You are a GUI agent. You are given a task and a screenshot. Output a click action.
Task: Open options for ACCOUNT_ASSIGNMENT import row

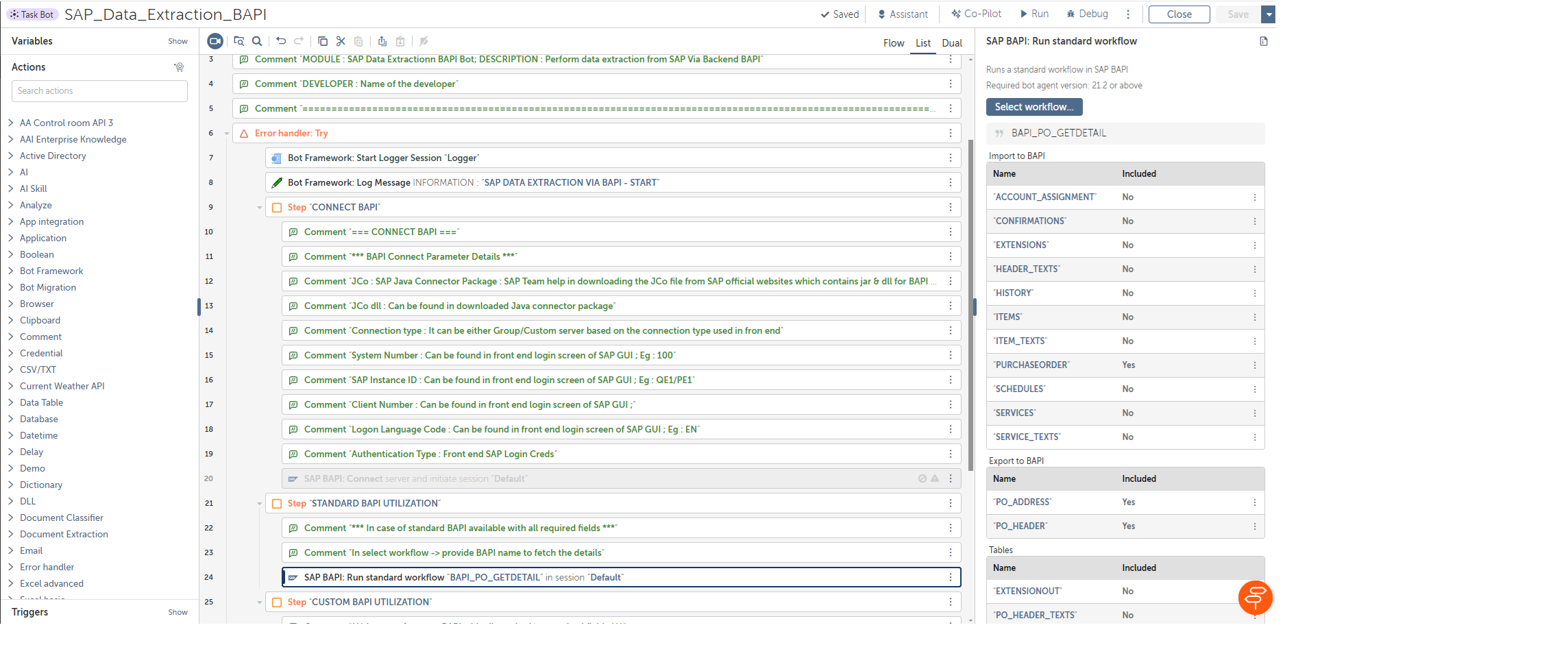pos(1255,197)
